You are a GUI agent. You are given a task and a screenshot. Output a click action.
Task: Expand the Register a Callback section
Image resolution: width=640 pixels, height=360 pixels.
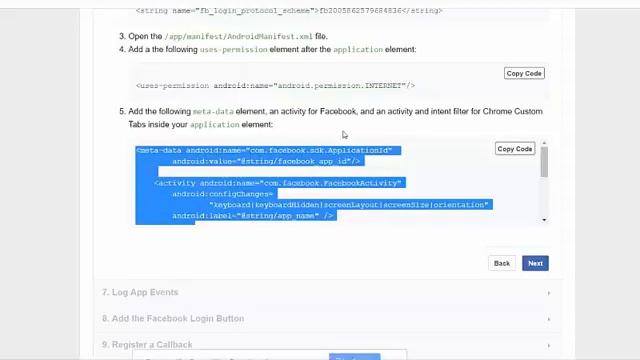(328, 345)
